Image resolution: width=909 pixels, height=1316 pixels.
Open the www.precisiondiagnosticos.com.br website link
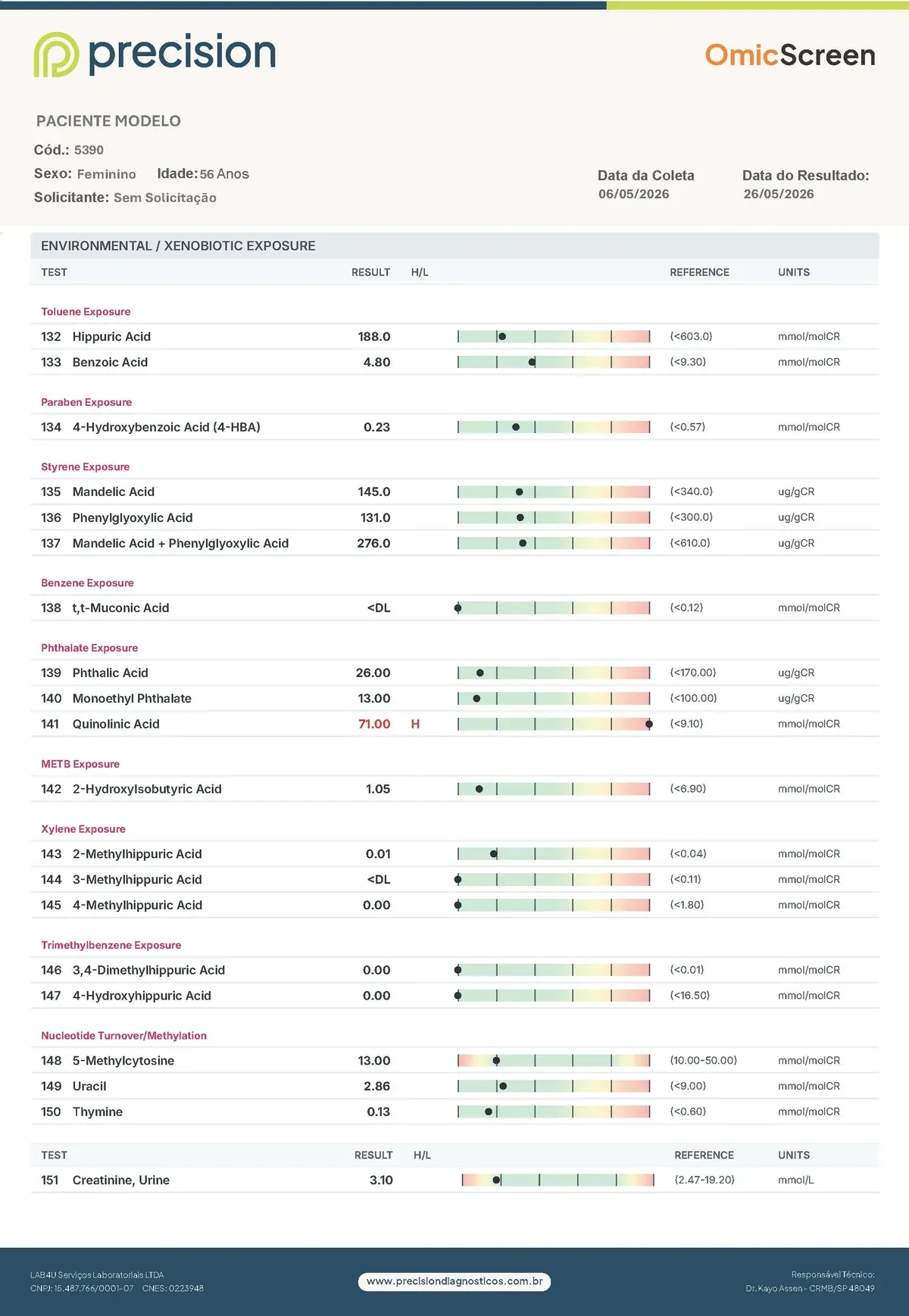coord(454,1281)
